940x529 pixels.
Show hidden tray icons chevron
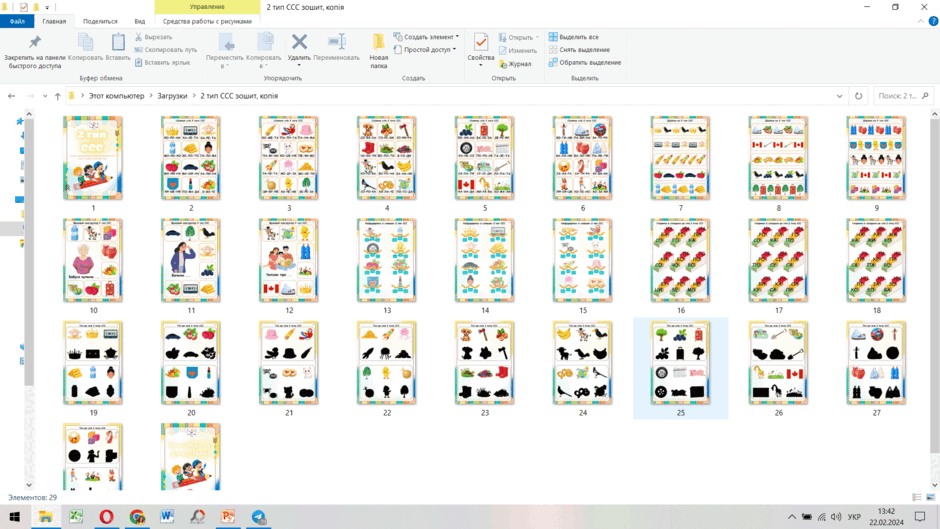pos(792,517)
